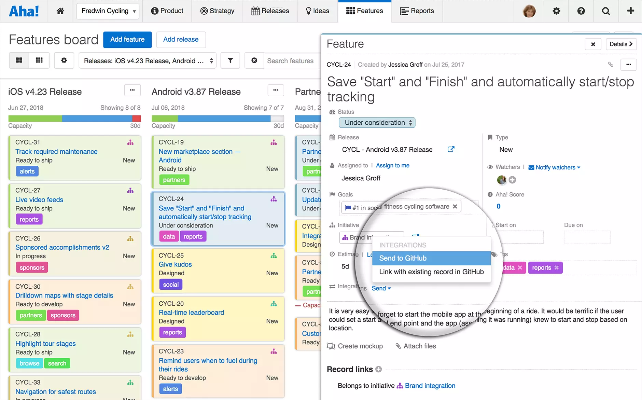Screen dimensions: 642x400
Task: Click the Assign to me link
Action: pyautogui.click(x=392, y=164)
